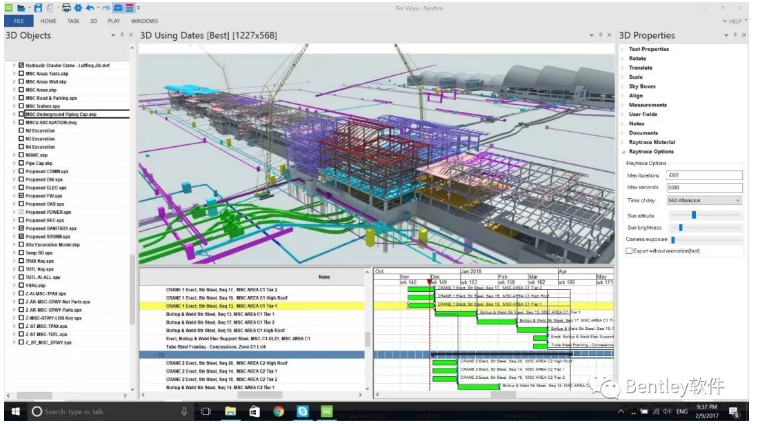Check the Pipe Cap.skp checkbox
This screenshot has width=757, height=424.
coord(21,163)
